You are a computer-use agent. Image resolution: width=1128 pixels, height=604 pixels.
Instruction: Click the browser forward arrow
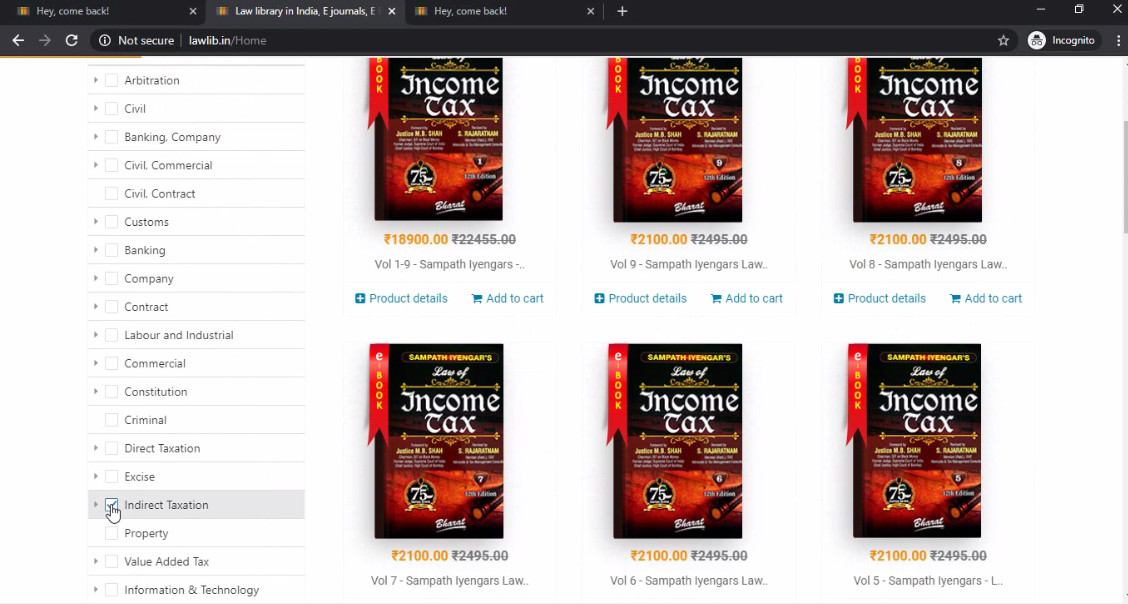[x=45, y=40]
